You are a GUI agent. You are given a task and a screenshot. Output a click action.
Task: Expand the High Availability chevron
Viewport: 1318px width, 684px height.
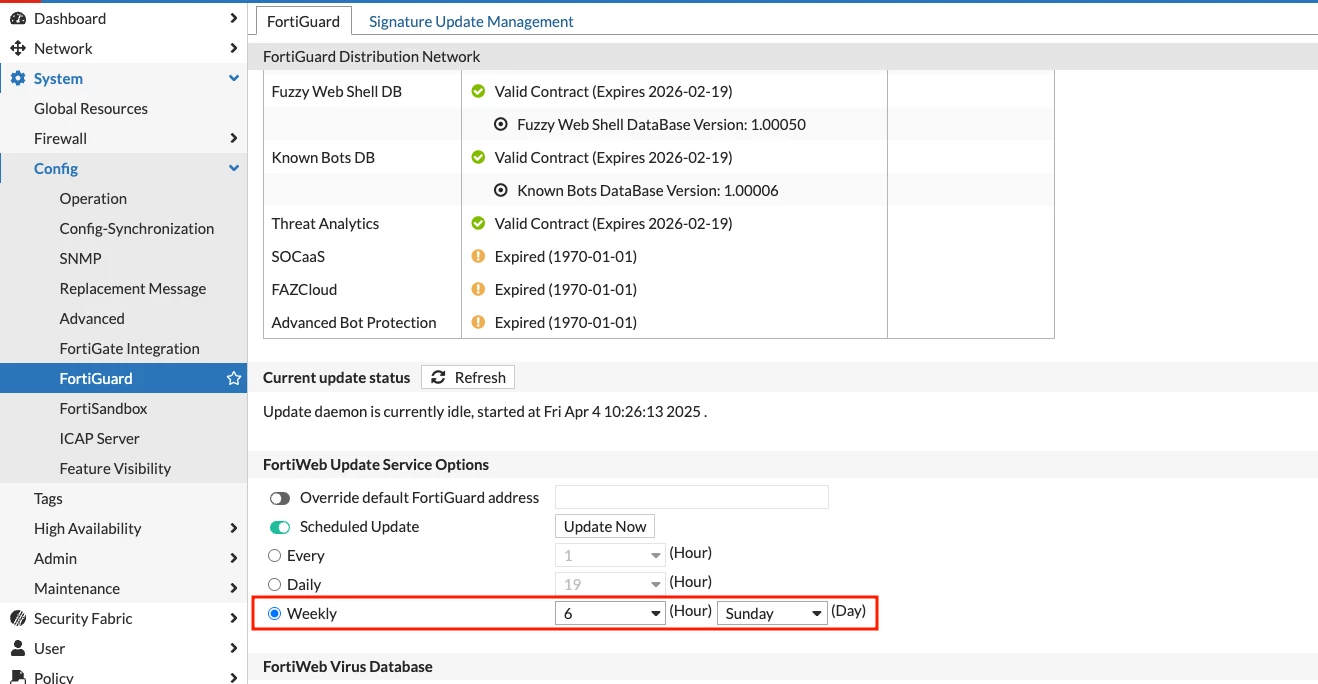pyautogui.click(x=233, y=528)
